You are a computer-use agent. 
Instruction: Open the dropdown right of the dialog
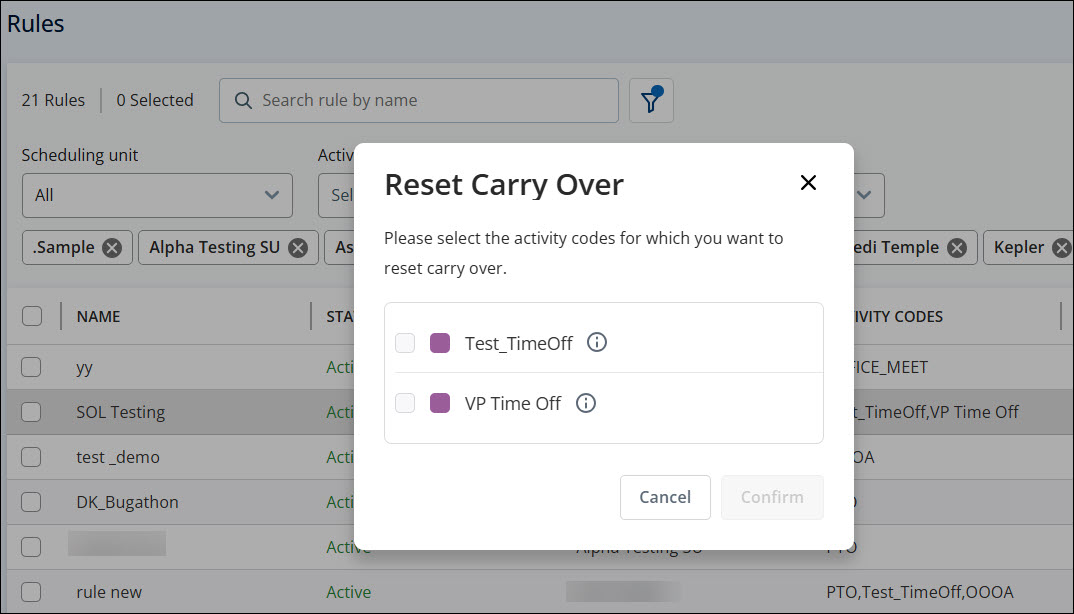tap(866, 195)
